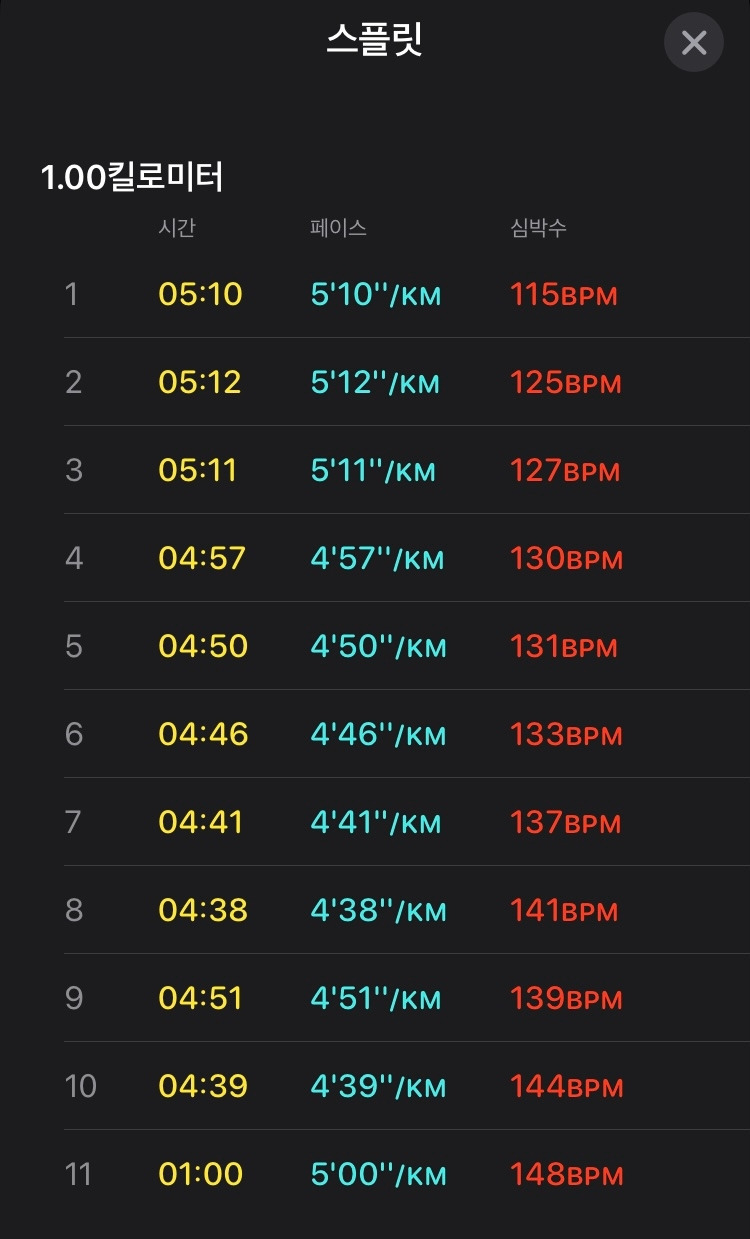This screenshot has width=750, height=1239.
Task: Tap the 127BPM heart rate in split 3
Action: (x=565, y=470)
